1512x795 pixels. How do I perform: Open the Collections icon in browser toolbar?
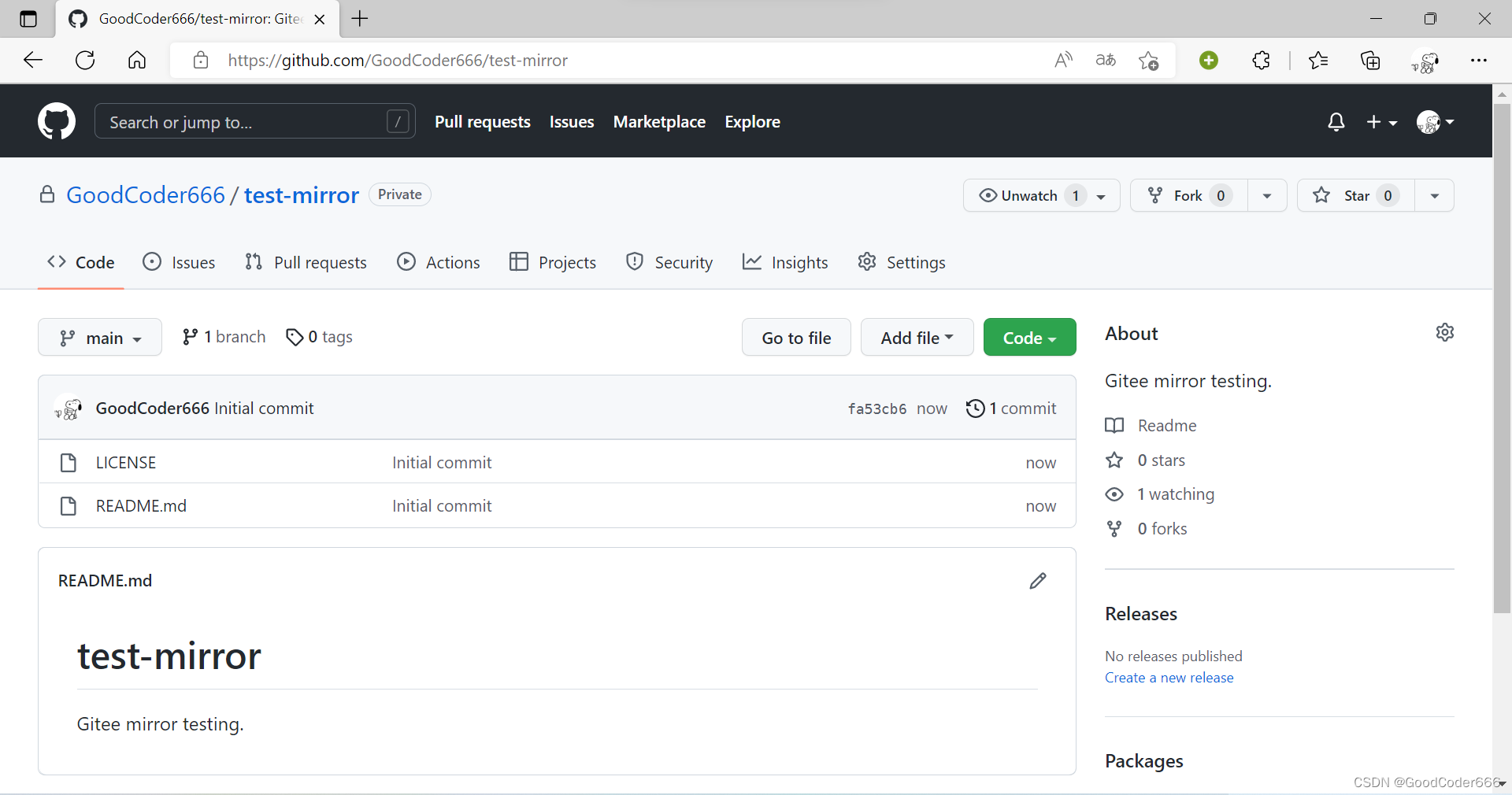click(1370, 60)
